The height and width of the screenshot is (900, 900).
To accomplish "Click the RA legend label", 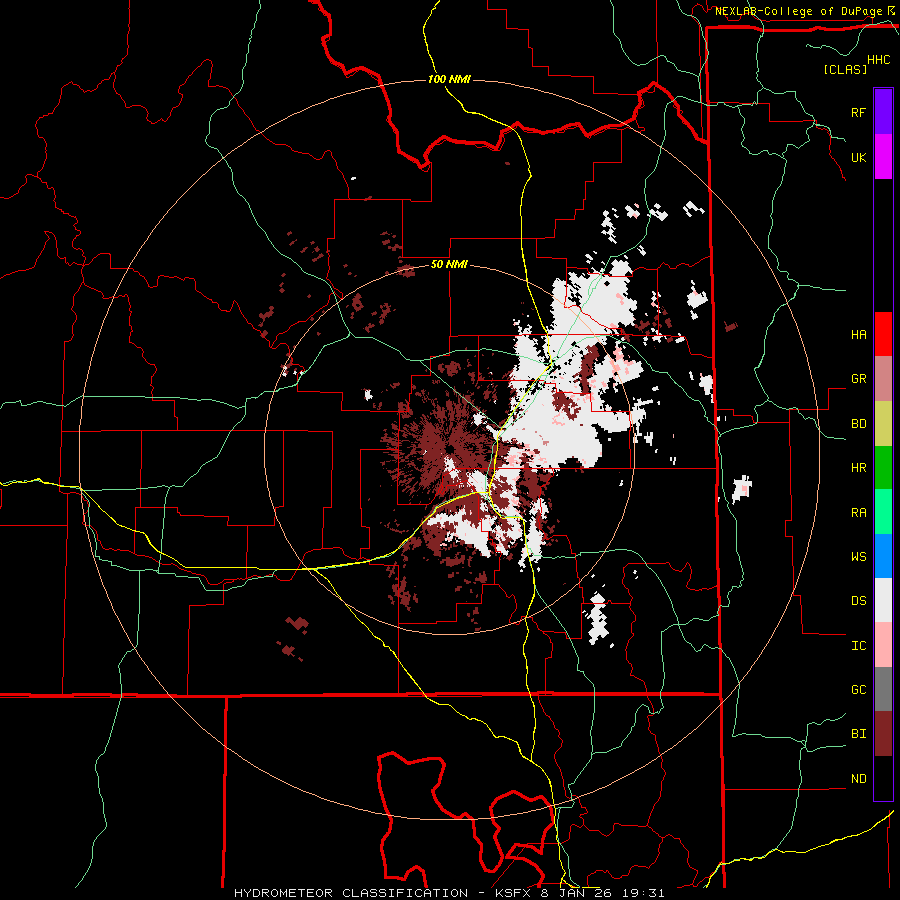I will pyautogui.click(x=858, y=513).
